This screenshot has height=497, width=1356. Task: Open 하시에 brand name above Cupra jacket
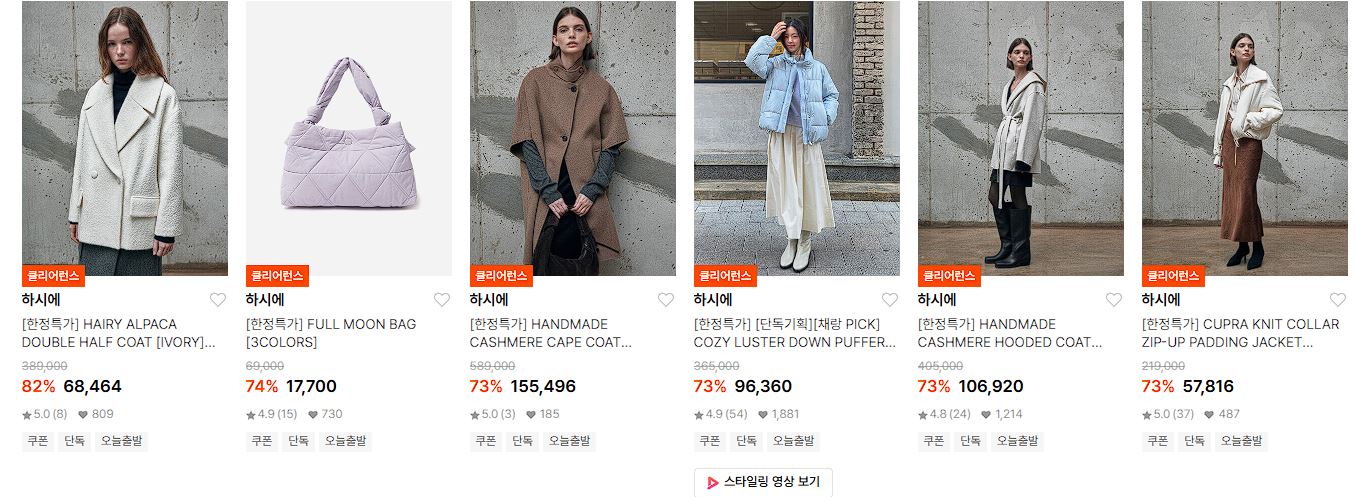click(x=1161, y=300)
